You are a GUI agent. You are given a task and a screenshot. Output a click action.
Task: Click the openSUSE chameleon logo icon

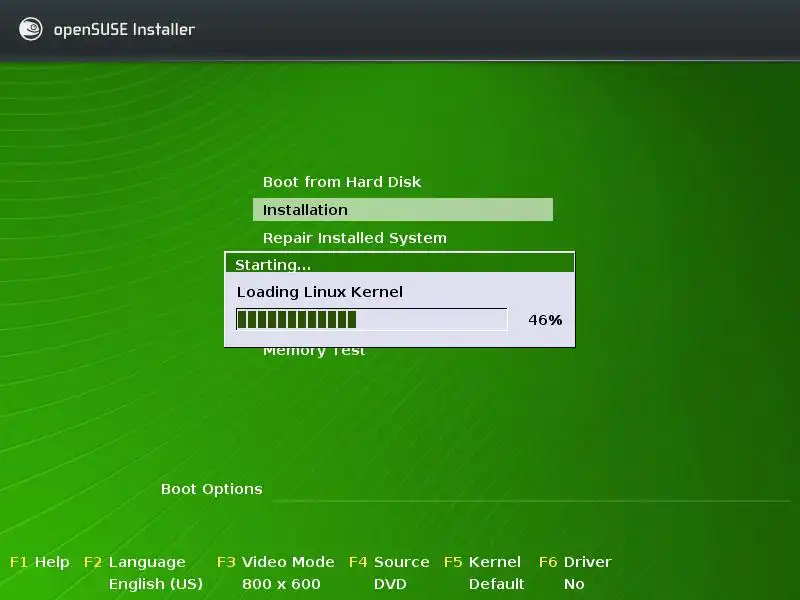[x=31, y=29]
